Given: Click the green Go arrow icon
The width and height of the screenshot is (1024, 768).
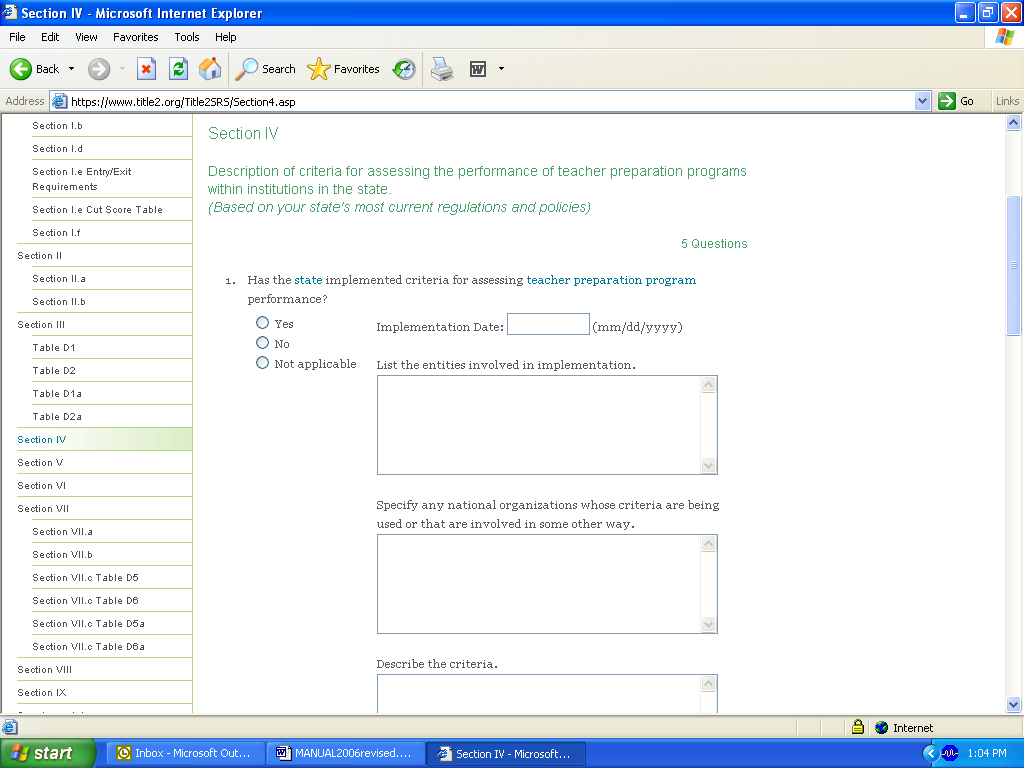Looking at the screenshot, I should point(946,101).
